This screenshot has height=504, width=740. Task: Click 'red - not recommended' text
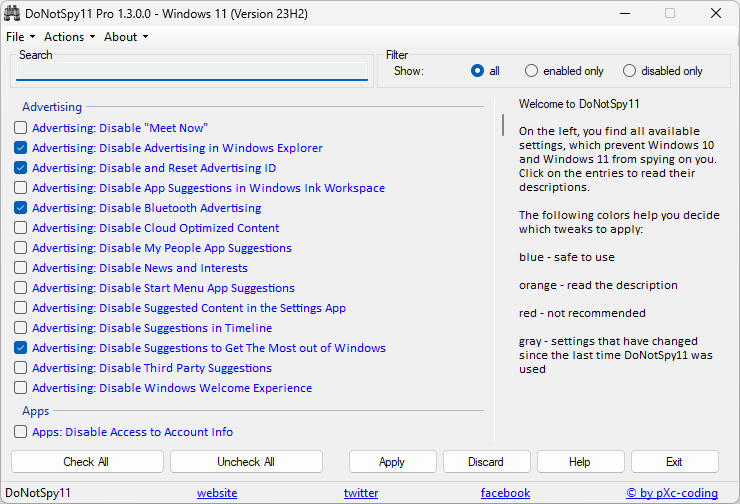click(582, 313)
